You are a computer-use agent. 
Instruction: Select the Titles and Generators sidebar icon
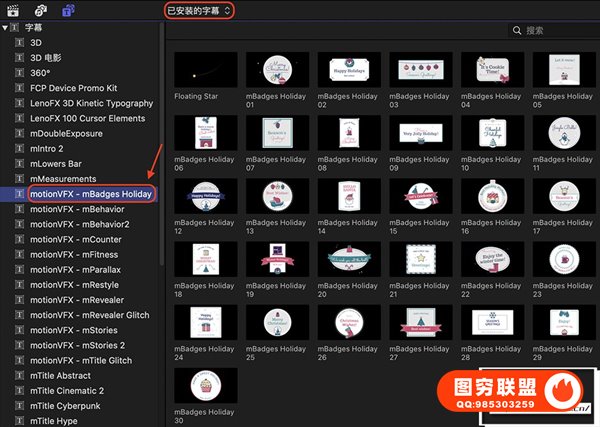pos(66,9)
